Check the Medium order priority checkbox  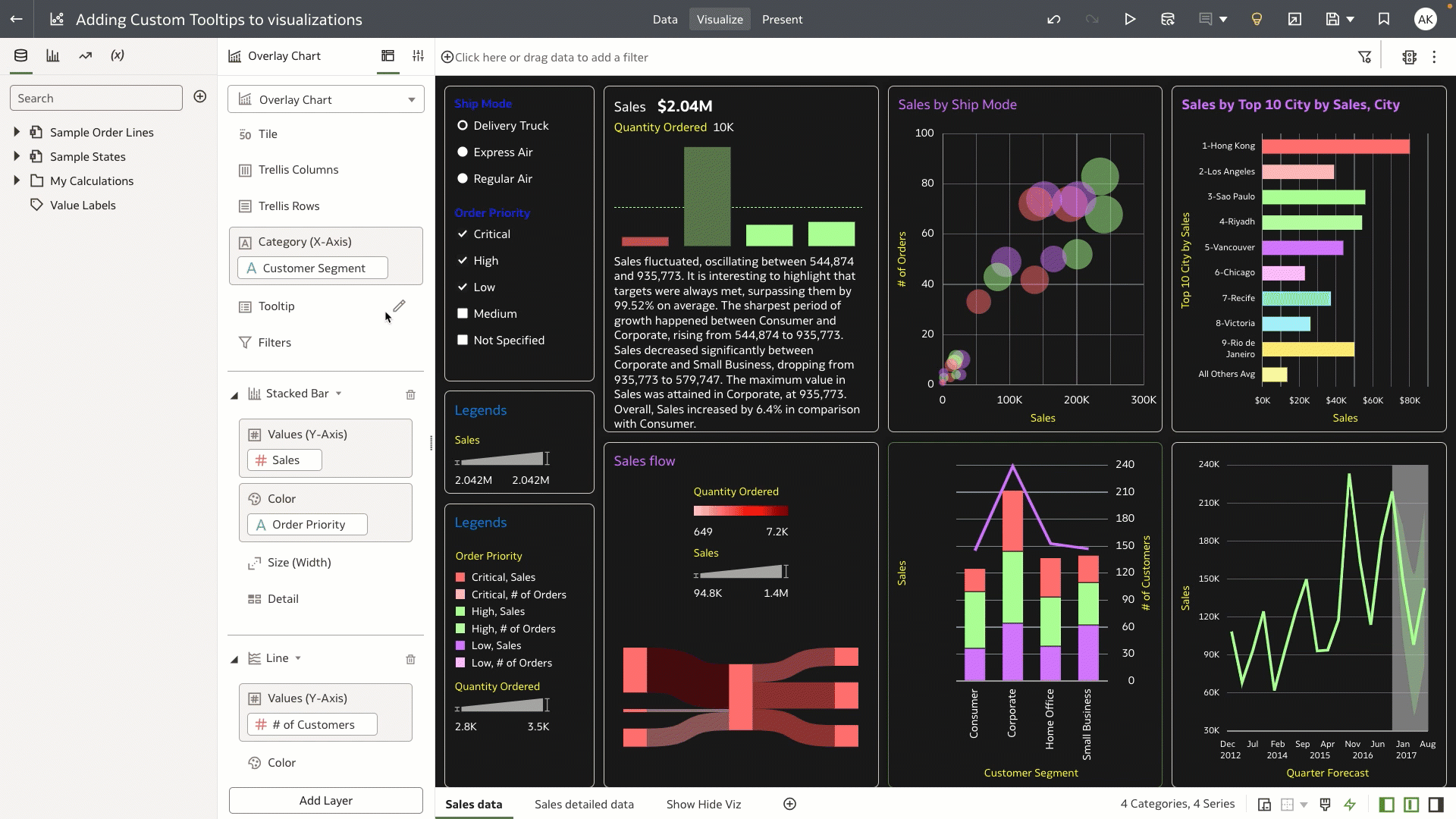(x=463, y=313)
